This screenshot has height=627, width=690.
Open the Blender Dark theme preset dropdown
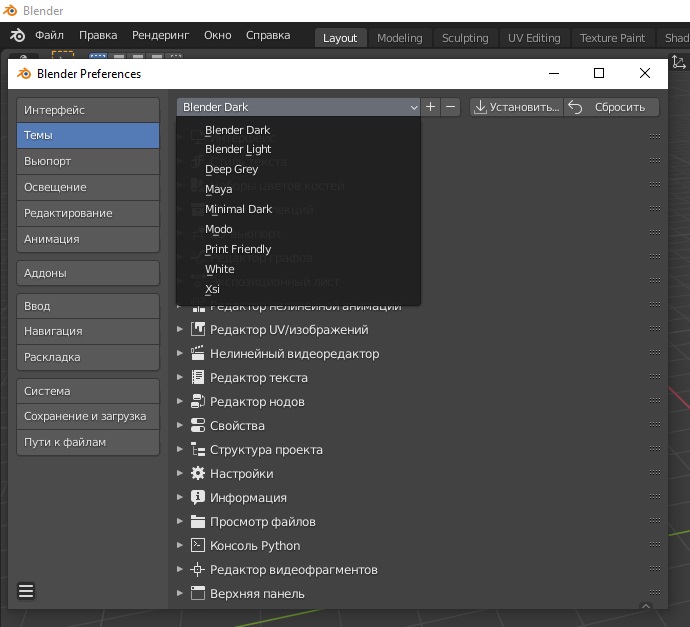pyautogui.click(x=299, y=107)
